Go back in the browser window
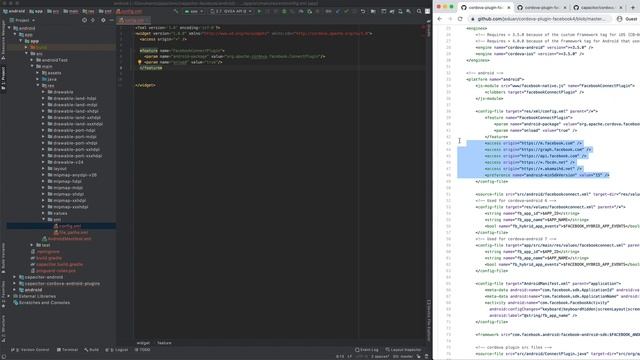 pos(440,19)
